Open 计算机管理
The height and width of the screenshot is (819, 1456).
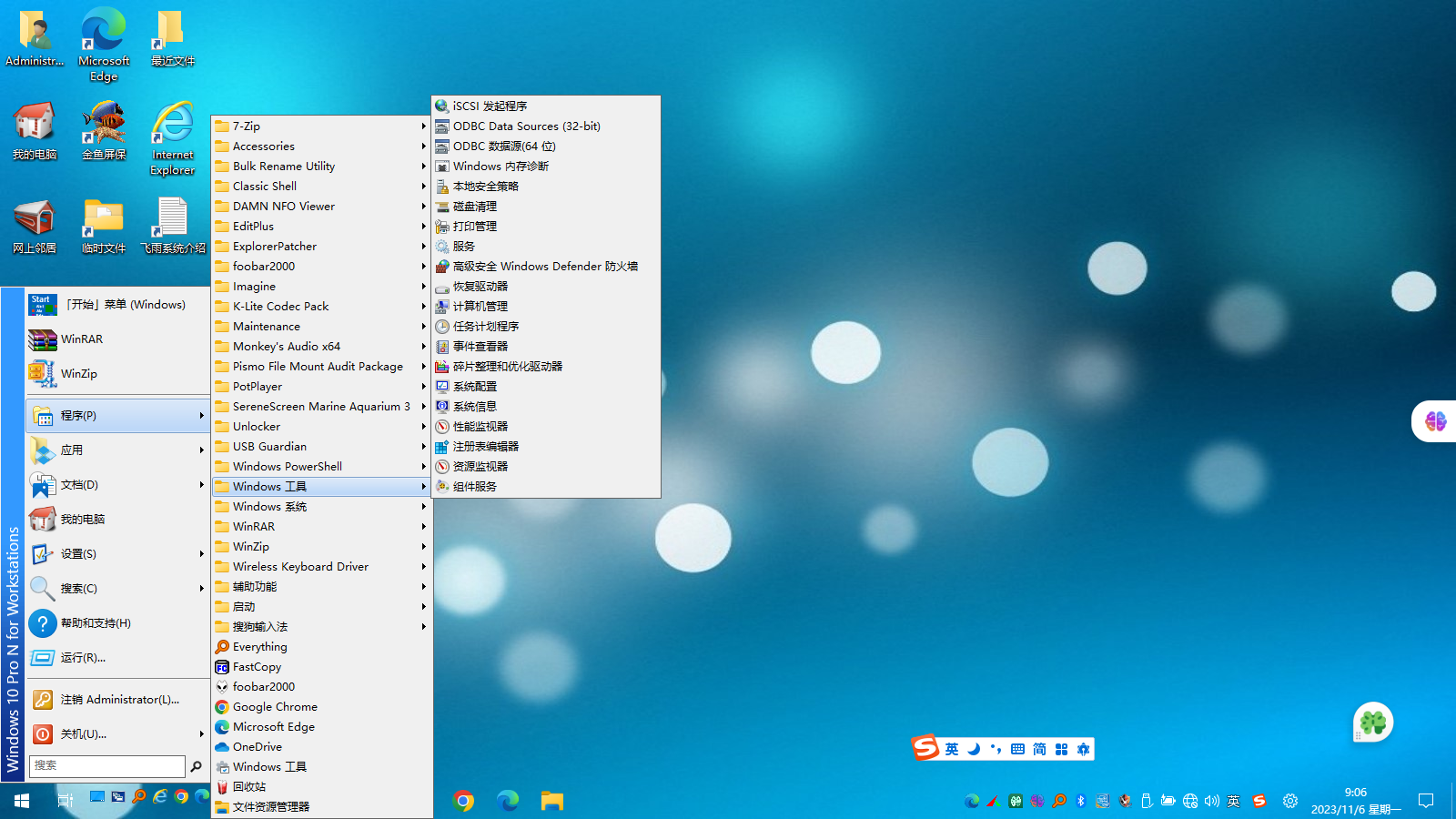click(546, 307)
